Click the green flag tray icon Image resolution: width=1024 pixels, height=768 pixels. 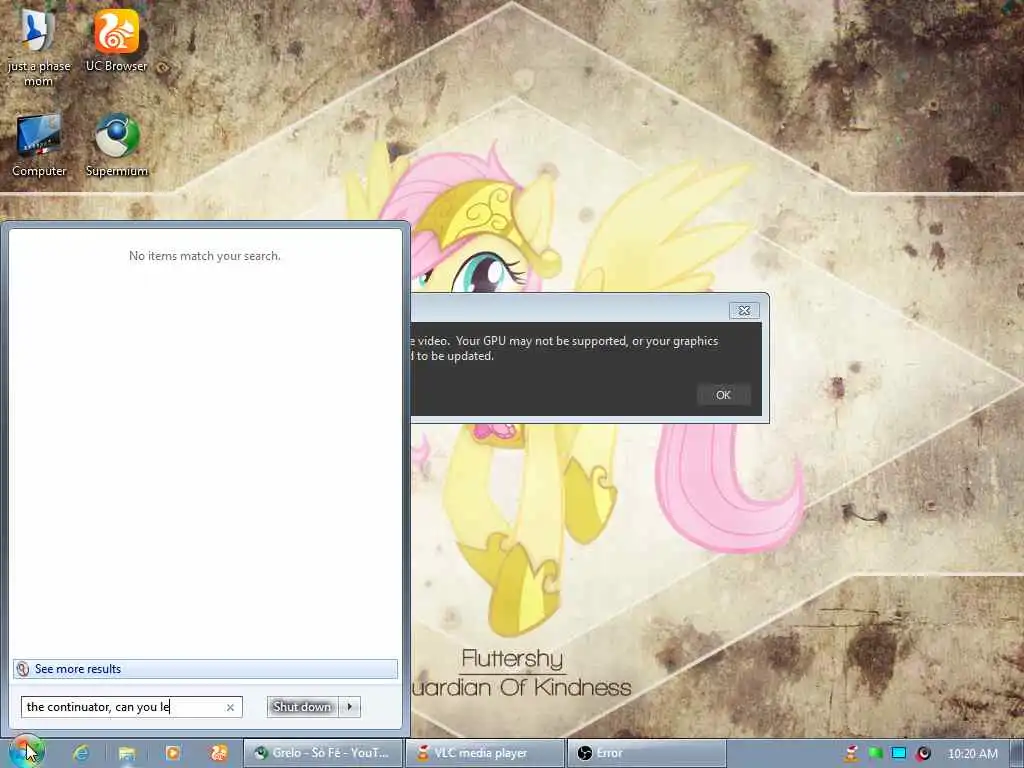[x=875, y=753]
